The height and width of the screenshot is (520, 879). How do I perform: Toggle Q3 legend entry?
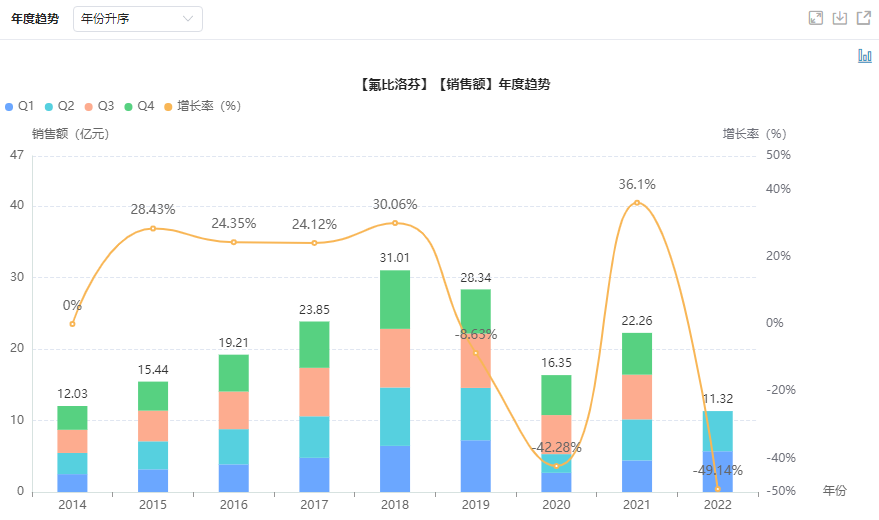tap(101, 106)
